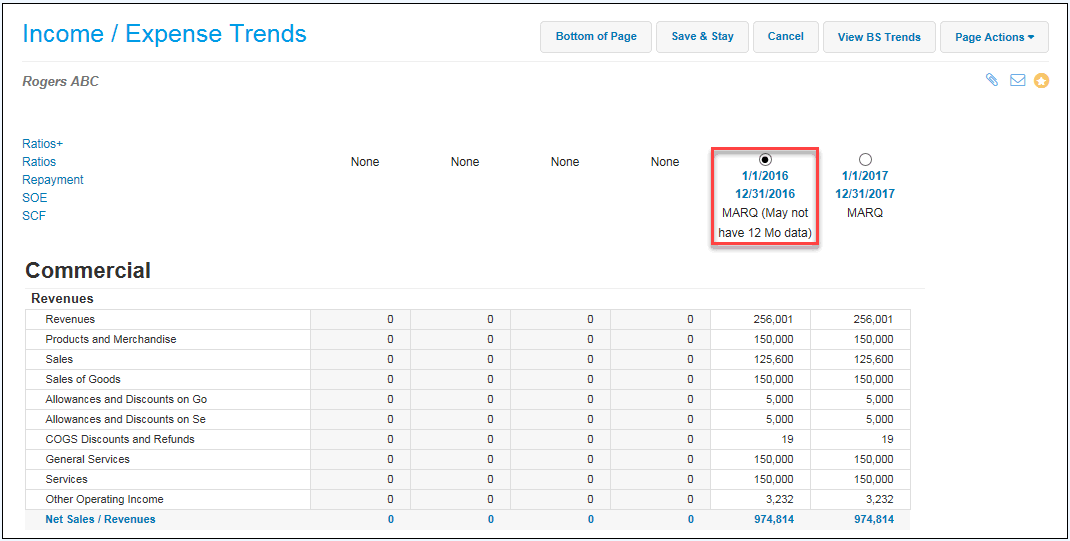Click the 1/1/2016 start date link
1070x541 pixels.
(765, 175)
